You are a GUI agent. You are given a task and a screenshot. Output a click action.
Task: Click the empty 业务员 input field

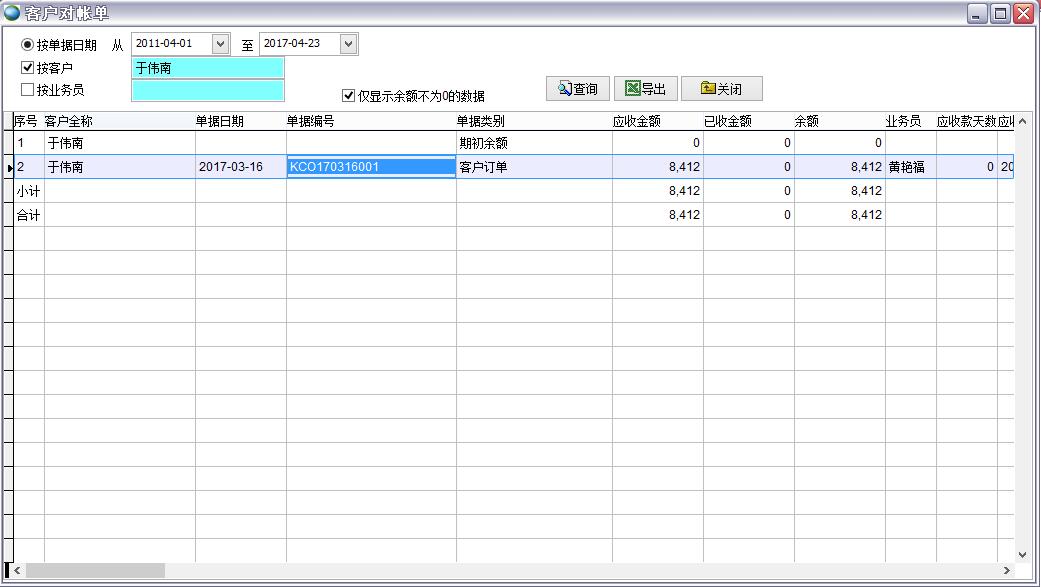pyautogui.click(x=207, y=91)
